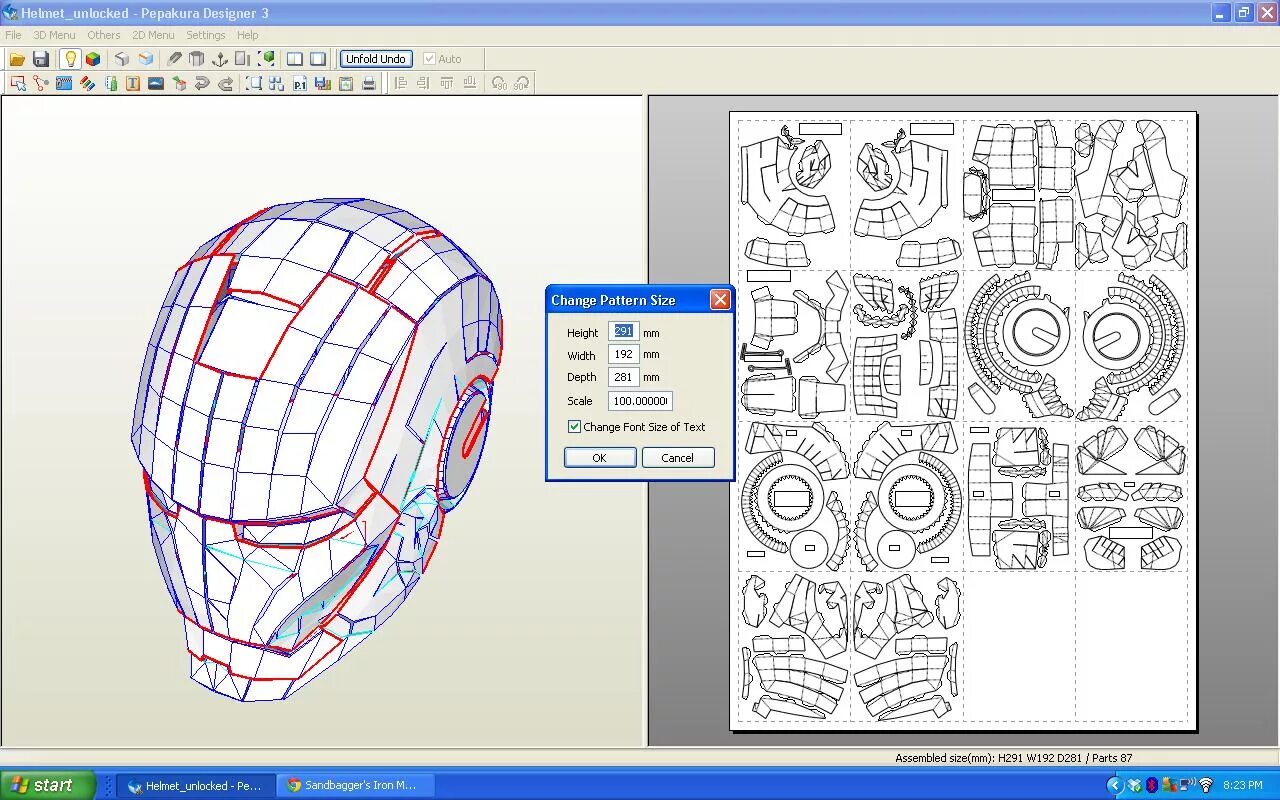Save the file using the disk icon
Viewport: 1280px width, 800px height.
click(40, 58)
